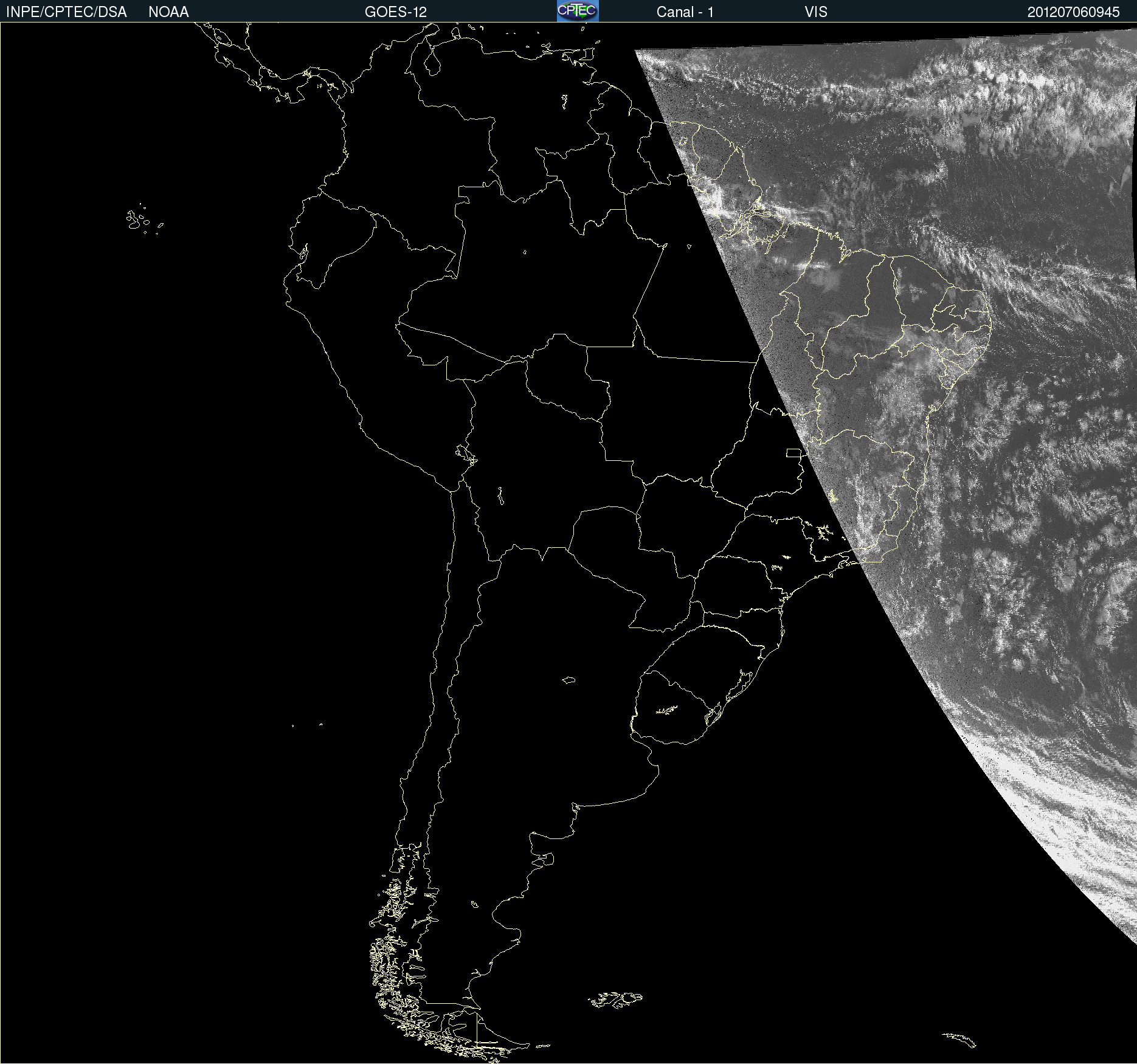Click the 'GOES-12' satellite label
Screen dimensions: 1137x1064
pyautogui.click(x=396, y=12)
